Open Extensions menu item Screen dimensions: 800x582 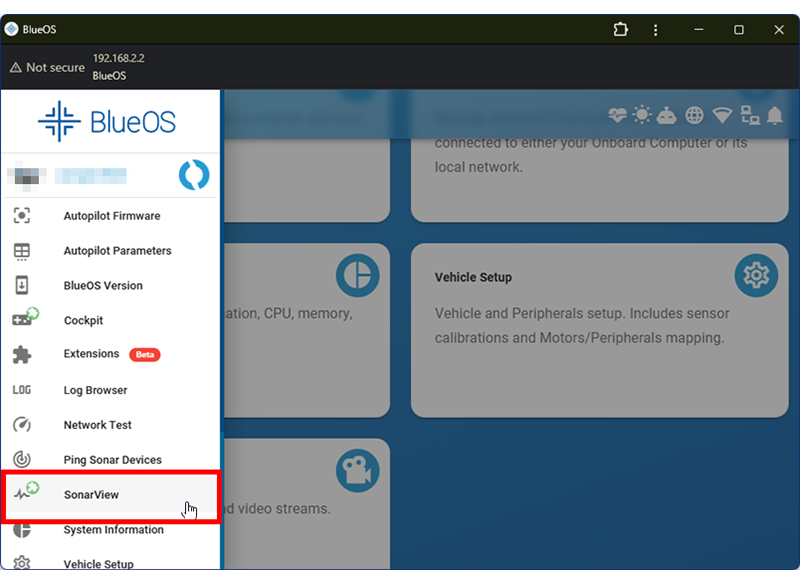[111, 355]
